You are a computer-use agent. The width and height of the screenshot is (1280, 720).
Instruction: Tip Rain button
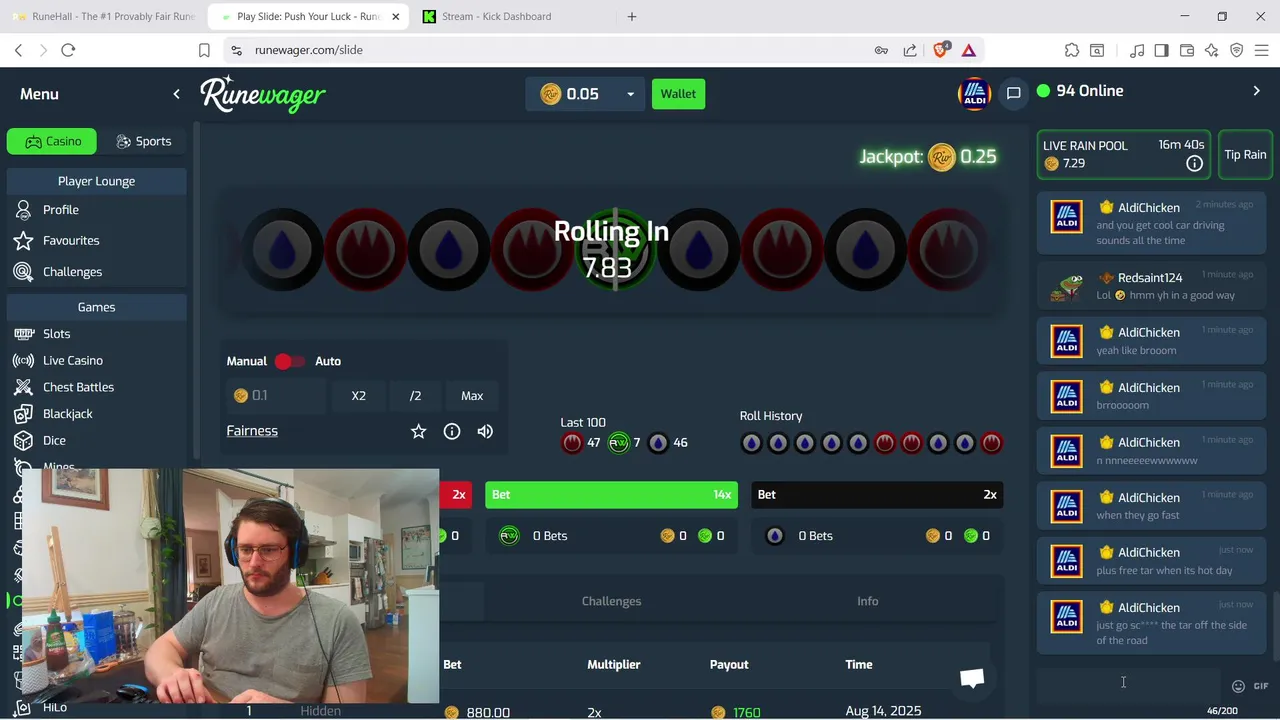pyautogui.click(x=1245, y=155)
